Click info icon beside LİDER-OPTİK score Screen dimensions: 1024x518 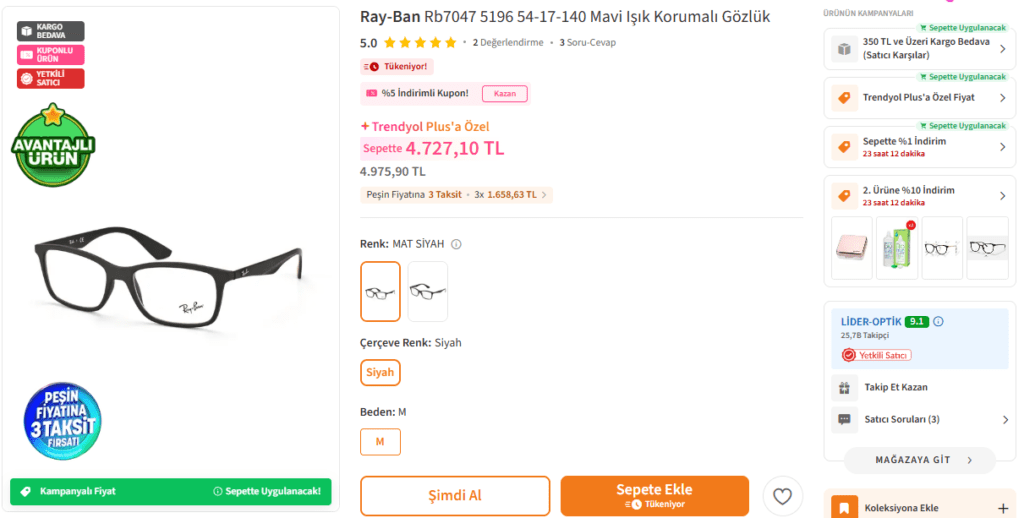(x=938, y=322)
